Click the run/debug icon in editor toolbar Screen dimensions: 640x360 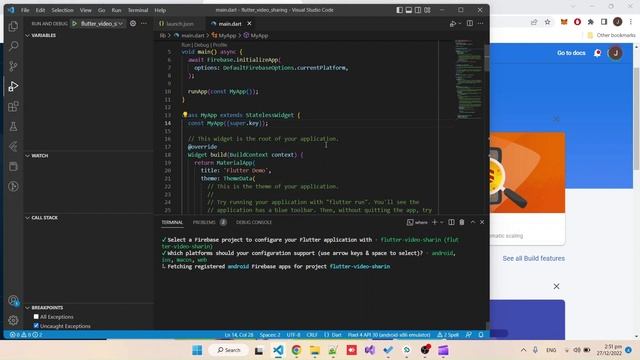coord(452,24)
